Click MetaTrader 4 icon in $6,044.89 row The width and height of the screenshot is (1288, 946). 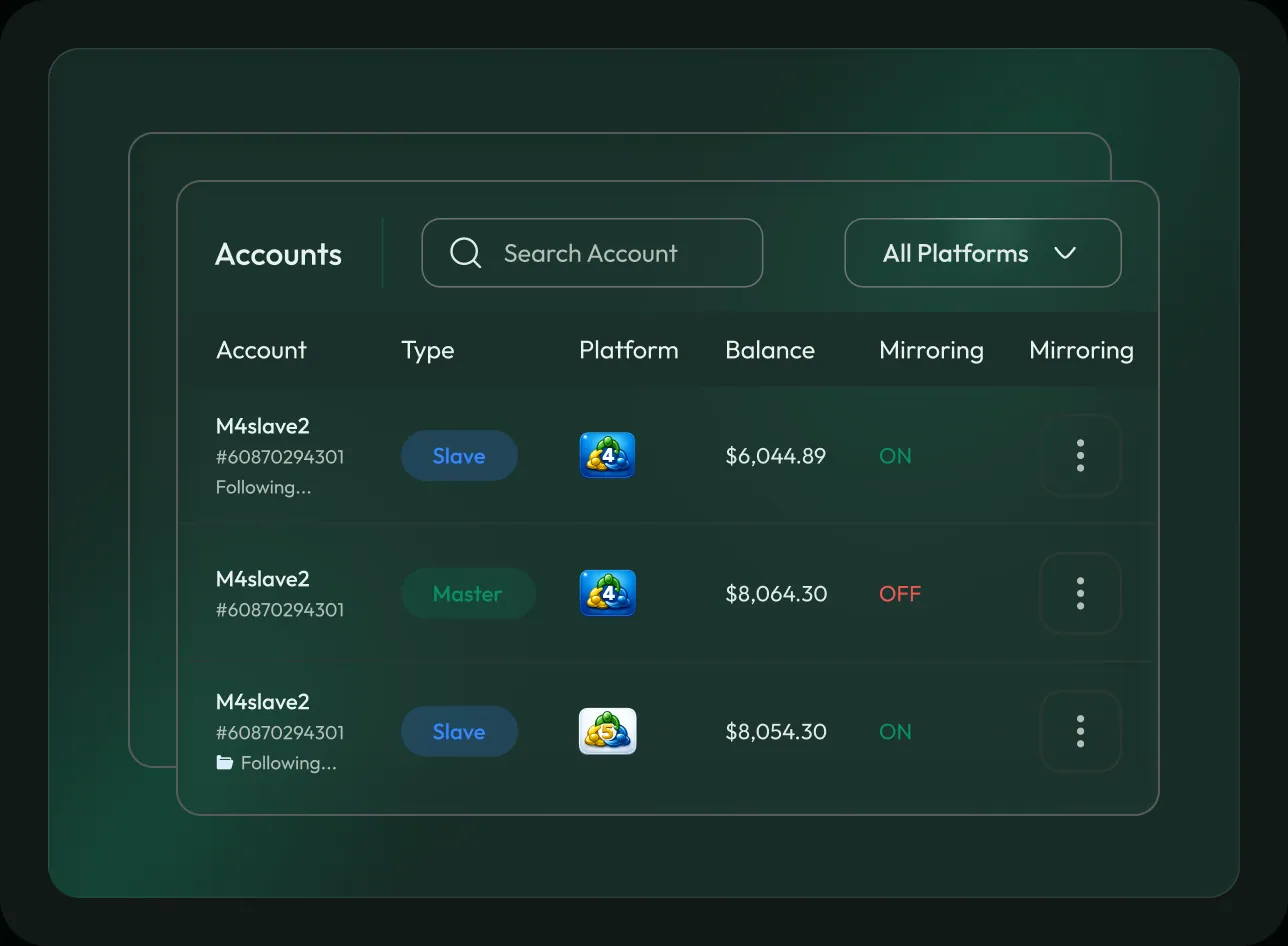(607, 455)
